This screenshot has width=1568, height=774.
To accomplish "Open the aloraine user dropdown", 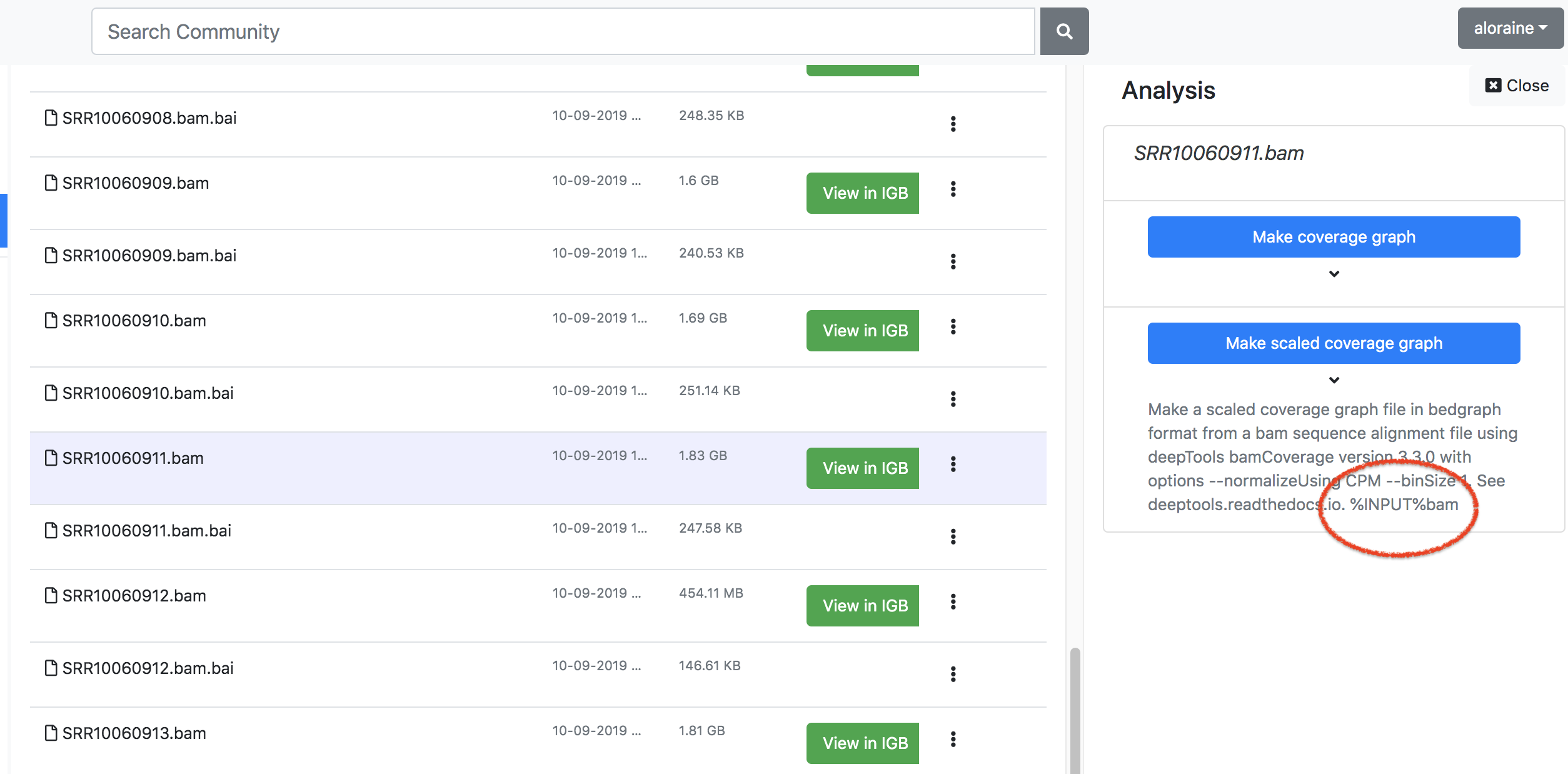I will pyautogui.click(x=1510, y=28).
